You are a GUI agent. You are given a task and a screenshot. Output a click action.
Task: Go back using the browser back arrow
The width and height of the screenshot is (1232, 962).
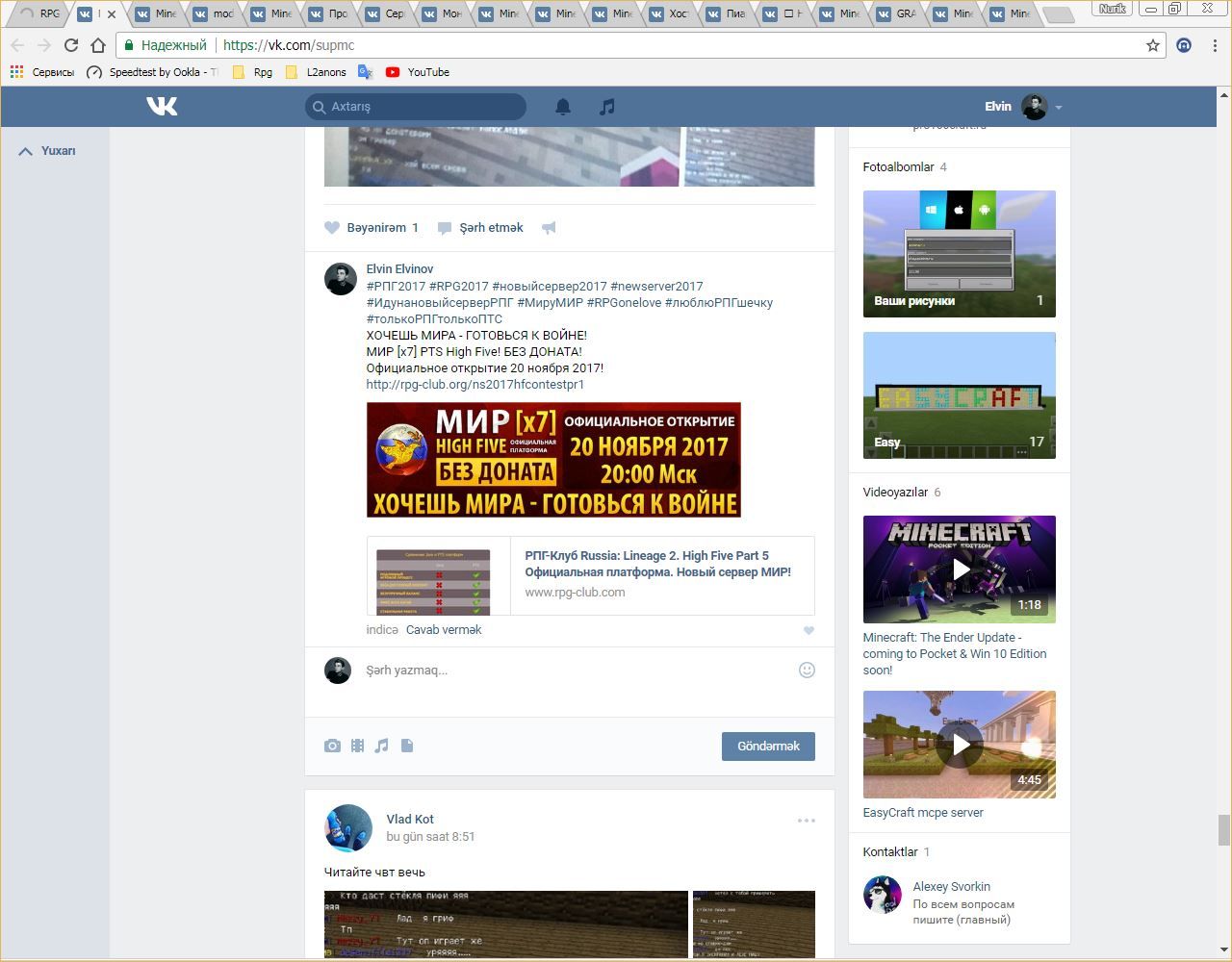tap(17, 45)
